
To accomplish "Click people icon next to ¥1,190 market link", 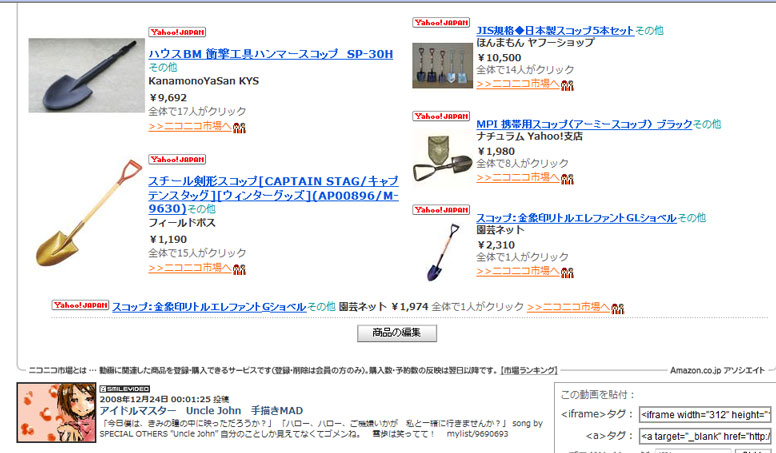I will click(240, 269).
